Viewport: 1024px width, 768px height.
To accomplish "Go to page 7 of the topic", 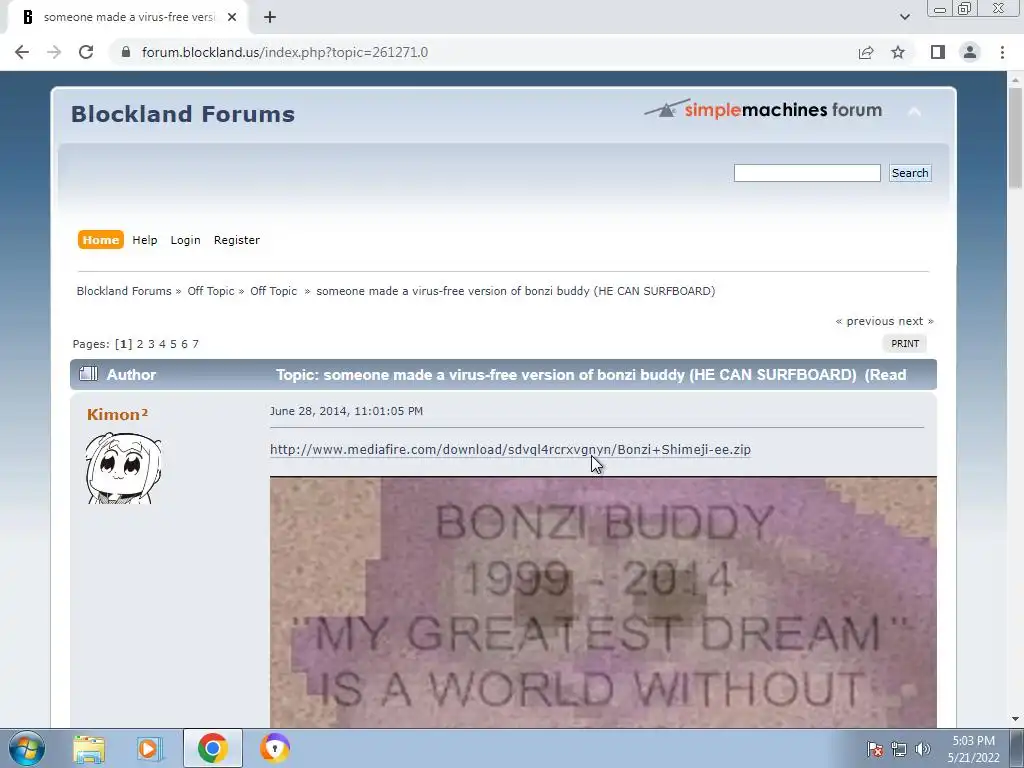I will coord(195,344).
